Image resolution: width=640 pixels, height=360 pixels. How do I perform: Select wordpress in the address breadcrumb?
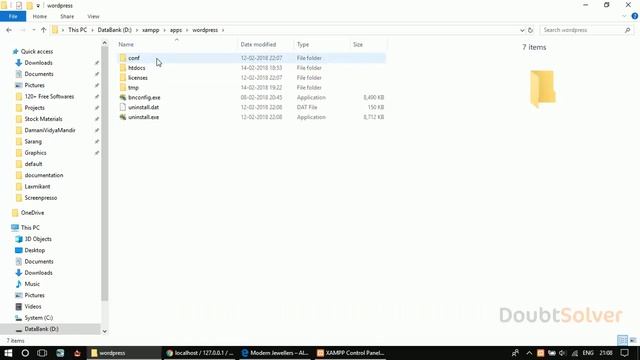(x=205, y=30)
